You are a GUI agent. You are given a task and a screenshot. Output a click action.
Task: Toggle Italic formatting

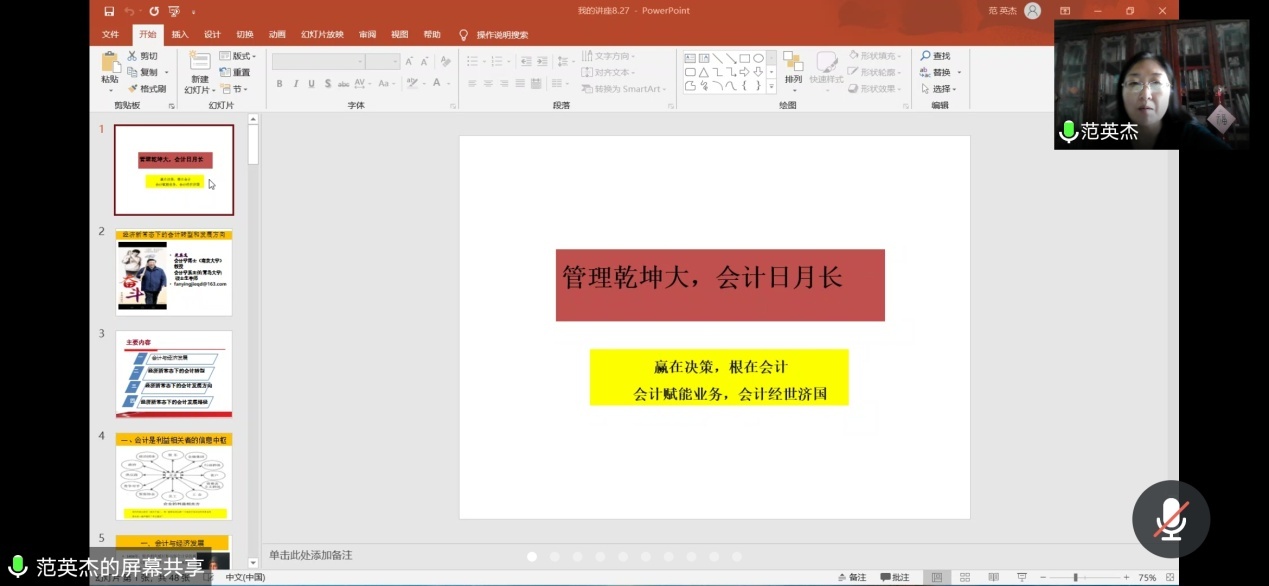pyautogui.click(x=295, y=83)
